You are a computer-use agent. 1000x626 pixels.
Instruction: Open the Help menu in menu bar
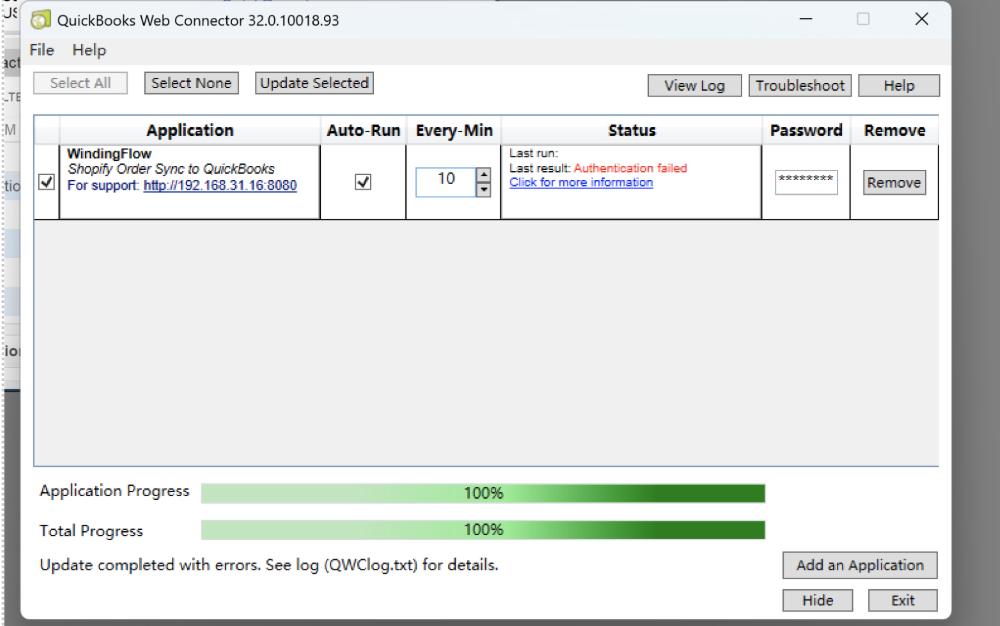pos(89,50)
